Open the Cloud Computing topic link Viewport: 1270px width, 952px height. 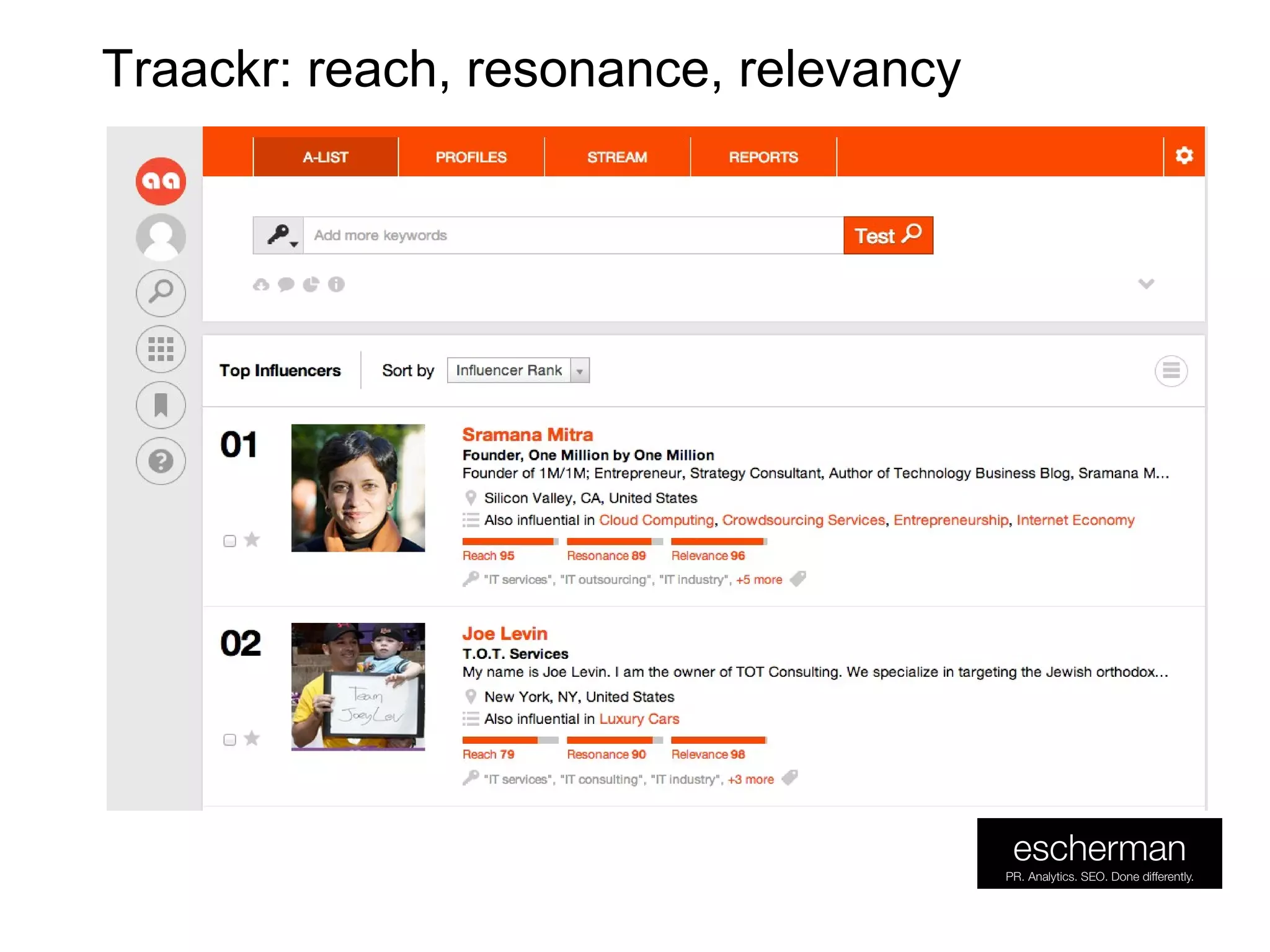point(657,520)
